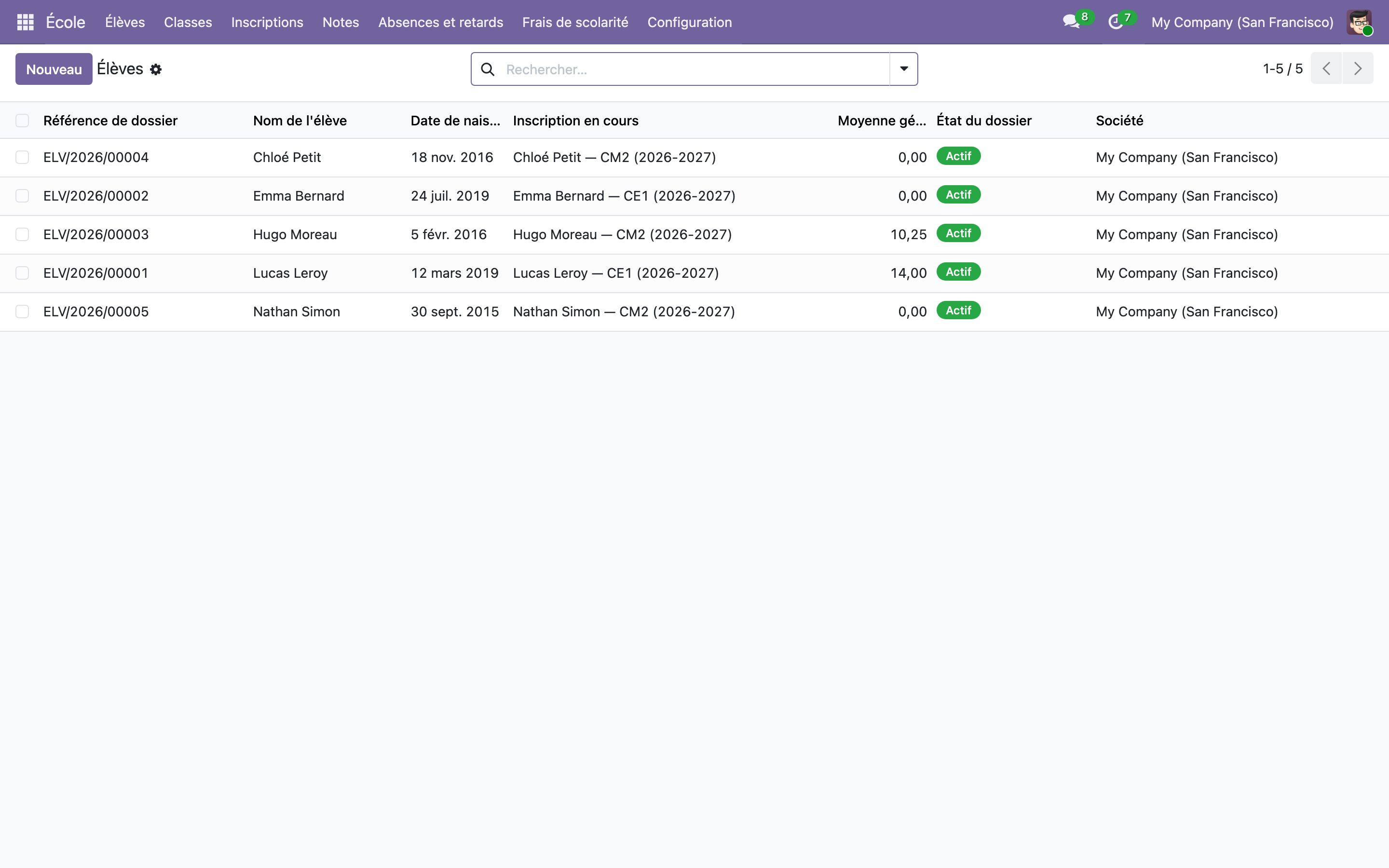1389x868 pixels.
Task: Click birth date 18 nov. 2016
Action: pyautogui.click(x=452, y=157)
